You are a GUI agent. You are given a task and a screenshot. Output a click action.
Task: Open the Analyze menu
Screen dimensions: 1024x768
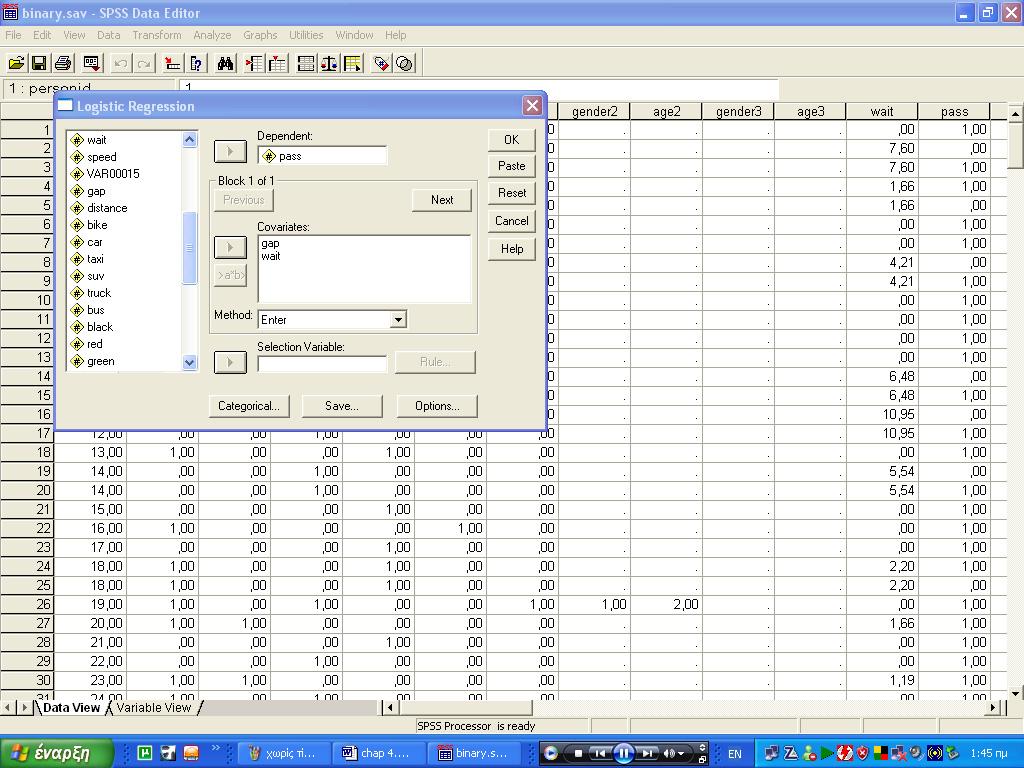click(212, 35)
